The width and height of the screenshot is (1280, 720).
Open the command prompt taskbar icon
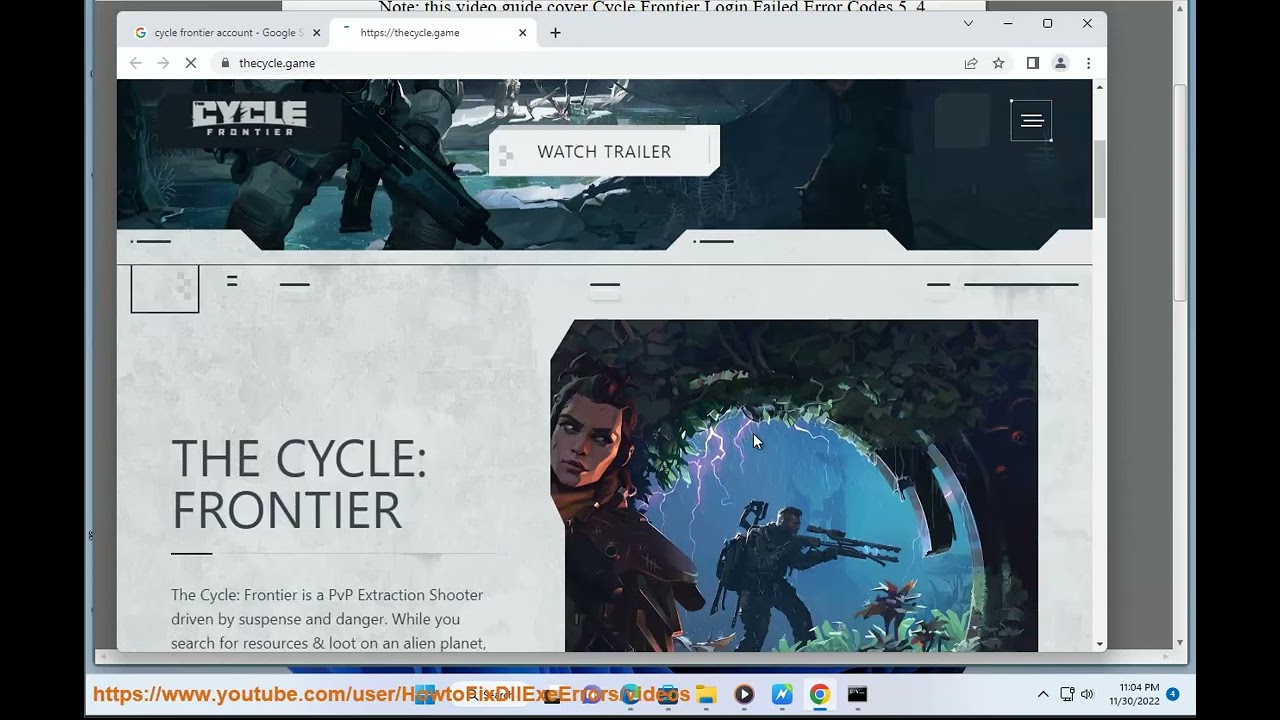point(857,694)
